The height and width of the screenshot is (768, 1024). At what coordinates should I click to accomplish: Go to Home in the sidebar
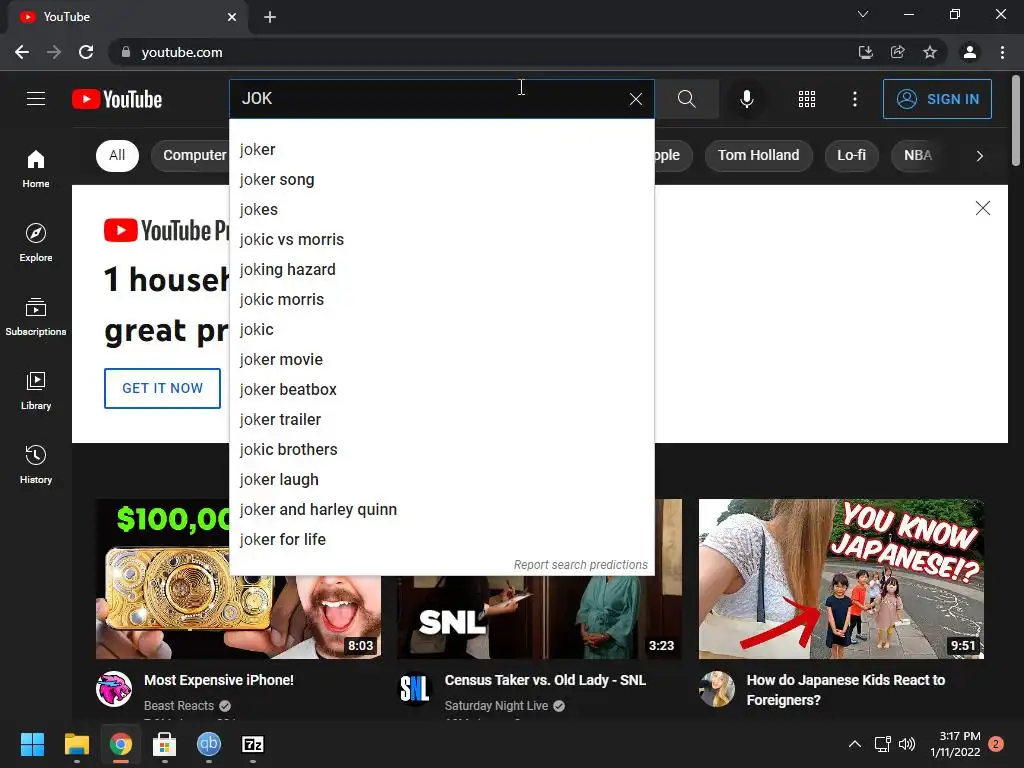(36, 168)
